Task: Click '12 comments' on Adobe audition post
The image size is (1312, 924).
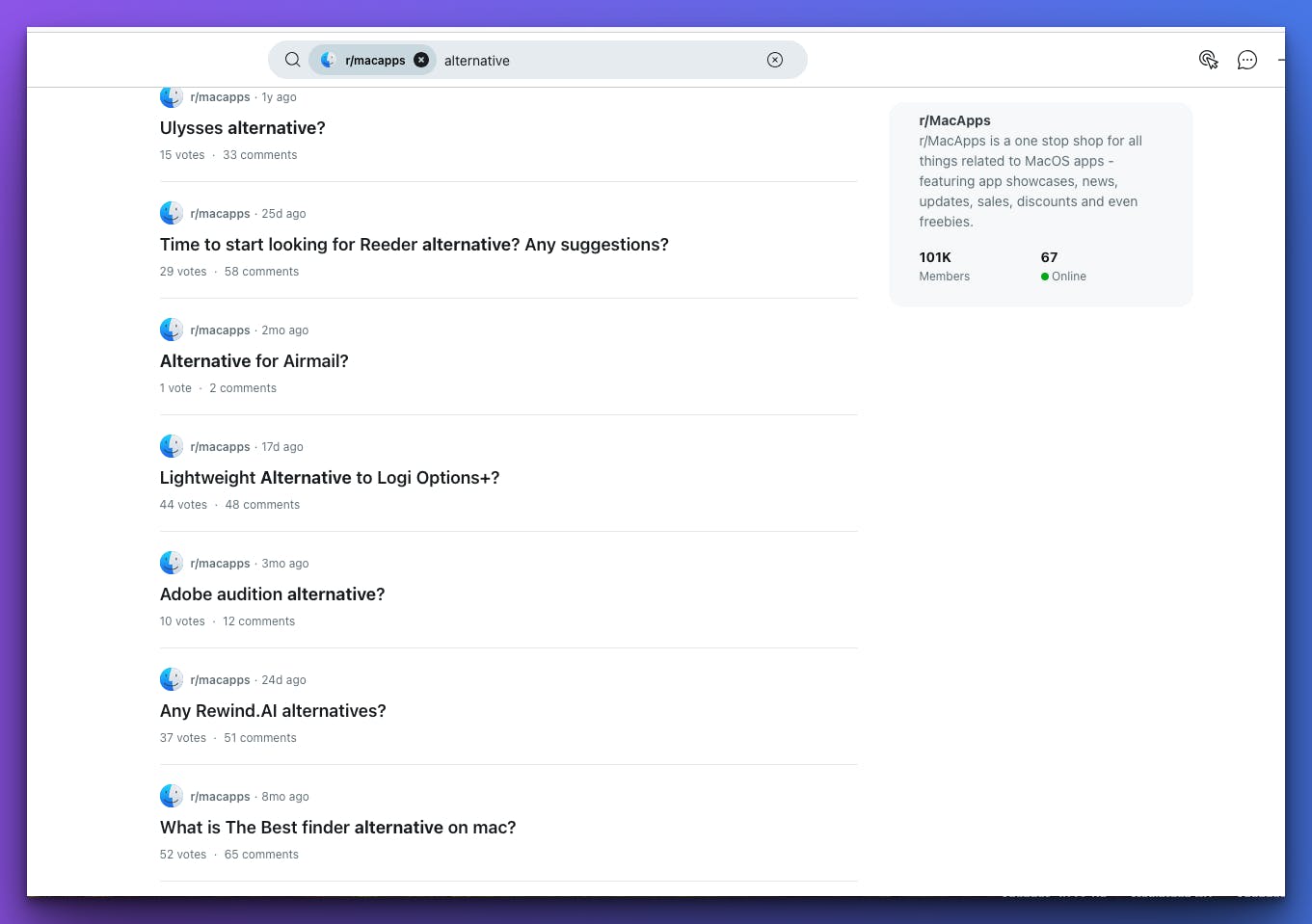Action: coord(259,621)
